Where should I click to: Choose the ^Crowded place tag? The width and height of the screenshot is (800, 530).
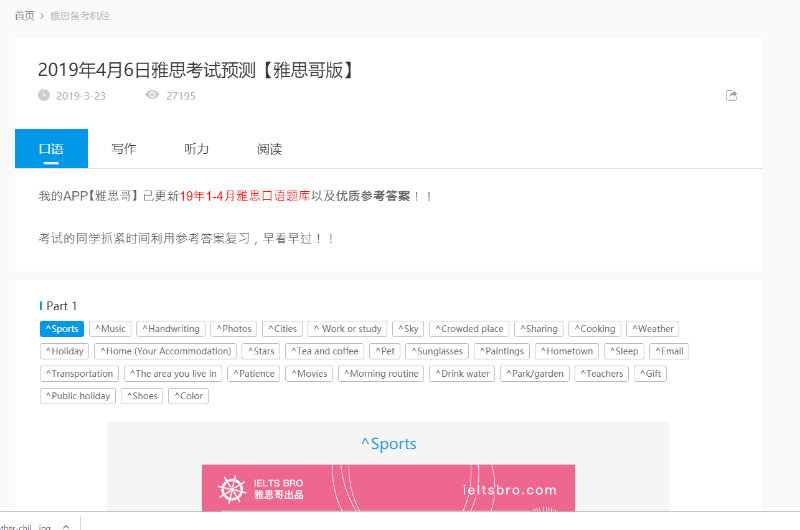tap(469, 329)
